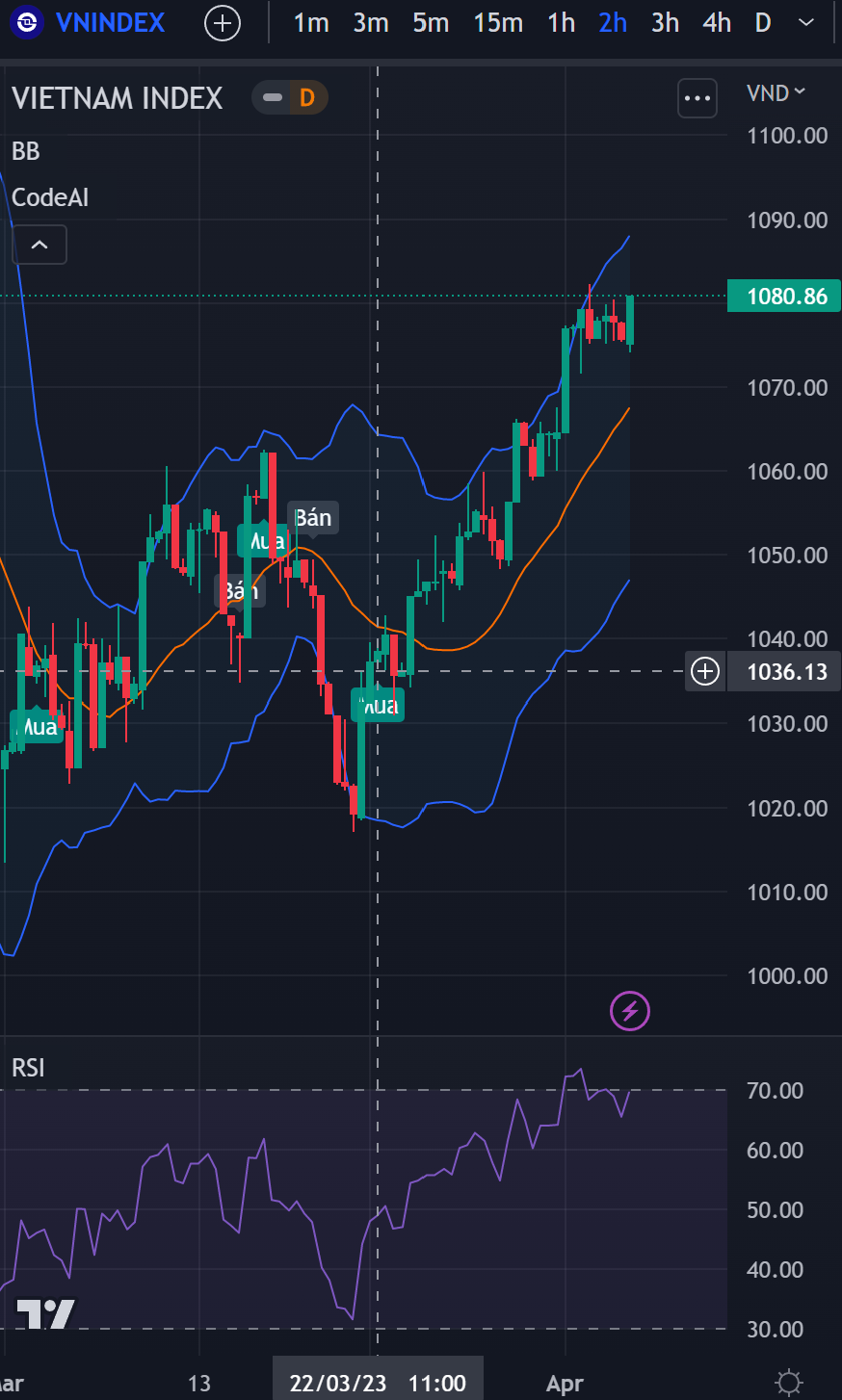The width and height of the screenshot is (842, 1400).
Task: Click the Bán signal label near 1055
Action: [313, 518]
